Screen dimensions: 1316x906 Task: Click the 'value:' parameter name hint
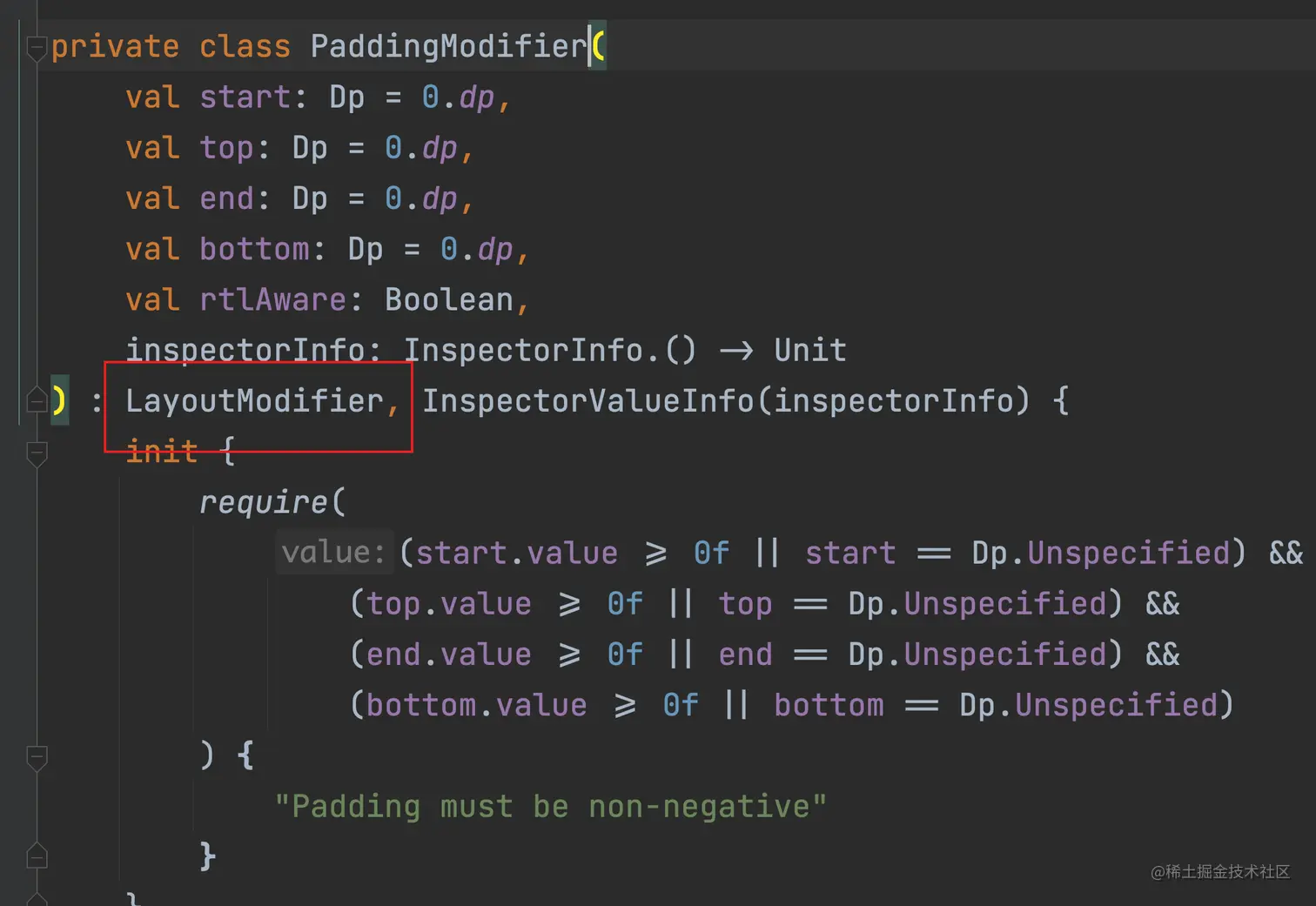pos(334,552)
